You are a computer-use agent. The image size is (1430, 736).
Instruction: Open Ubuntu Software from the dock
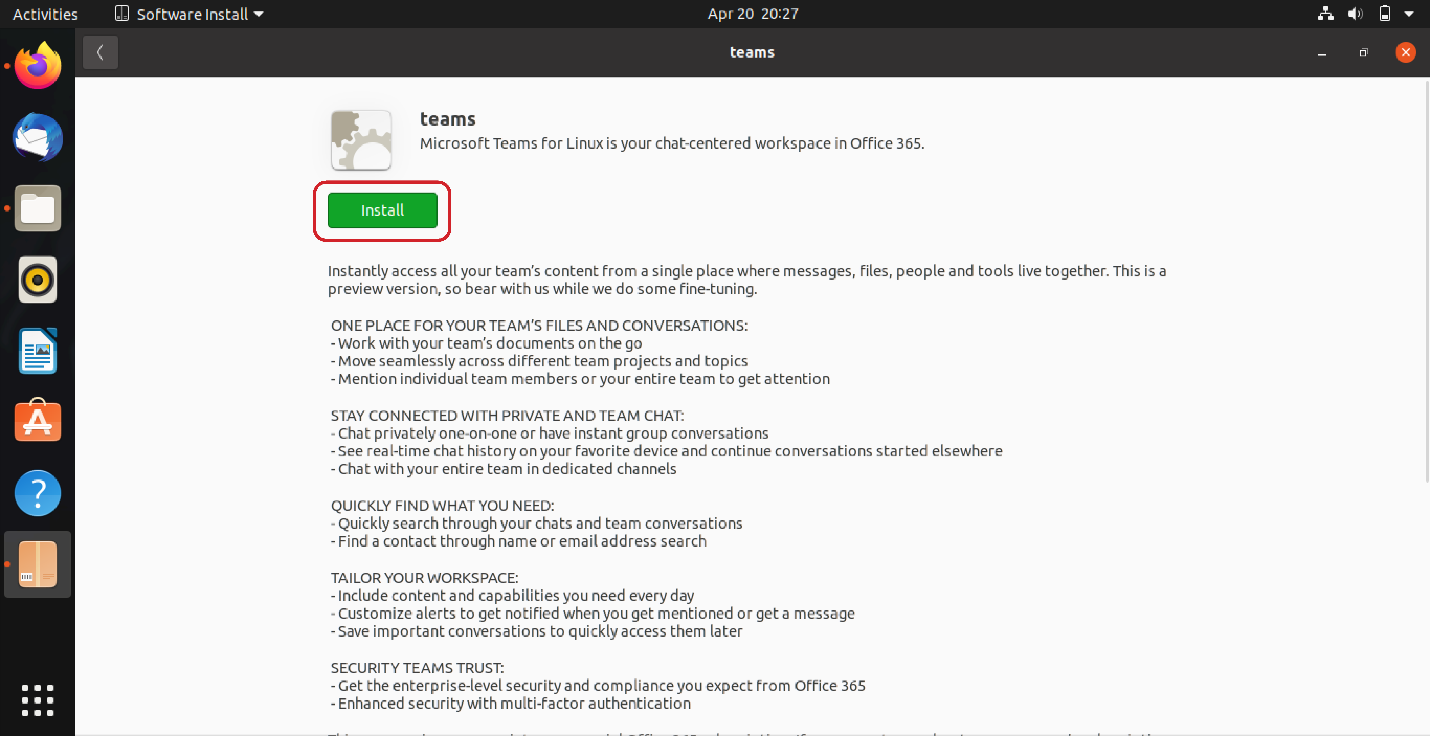pos(38,422)
